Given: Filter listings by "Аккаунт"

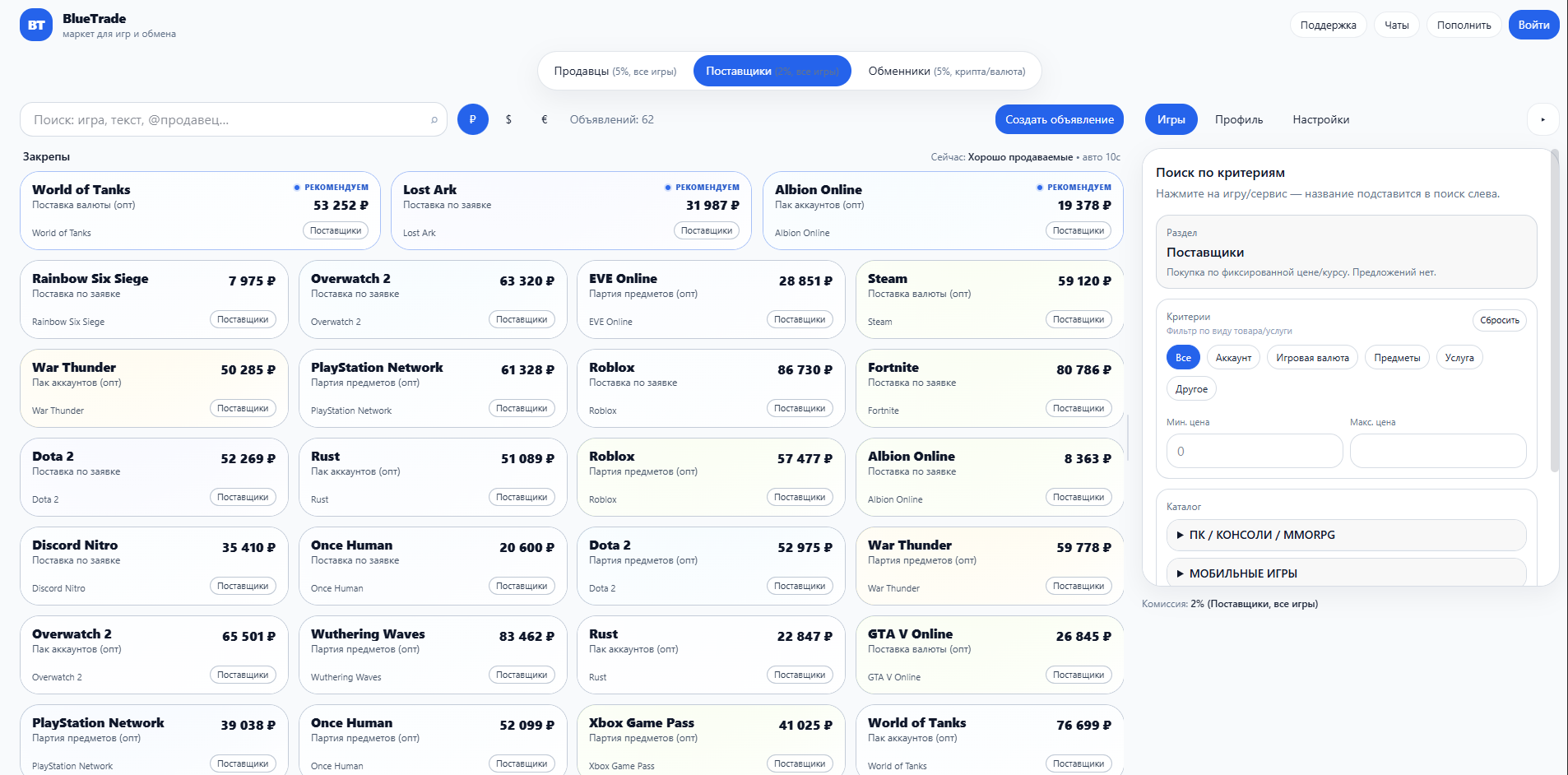Looking at the screenshot, I should (x=1233, y=358).
